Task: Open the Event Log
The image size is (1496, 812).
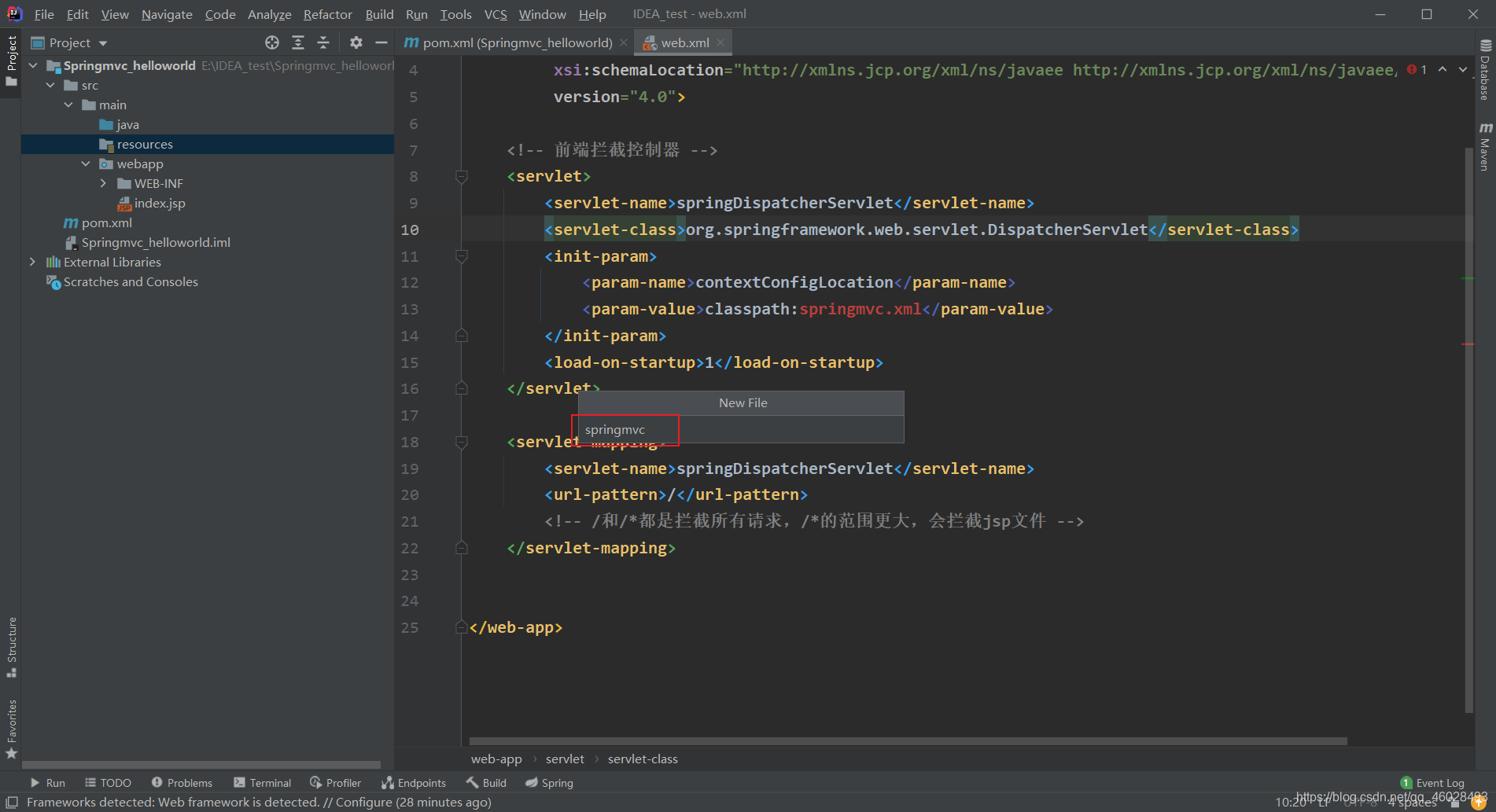Action: [1432, 783]
